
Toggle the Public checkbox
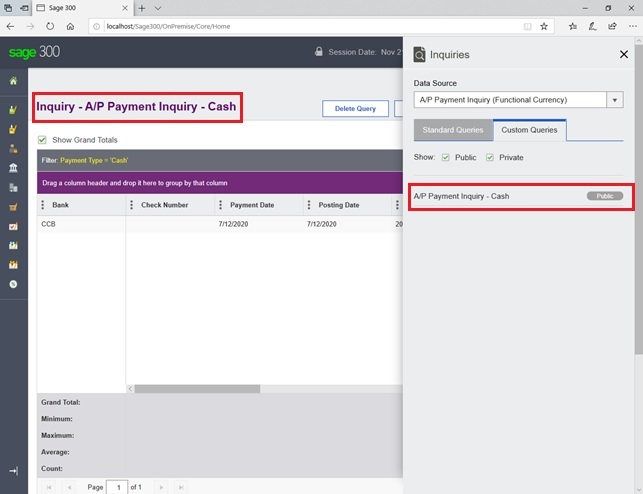(x=446, y=157)
